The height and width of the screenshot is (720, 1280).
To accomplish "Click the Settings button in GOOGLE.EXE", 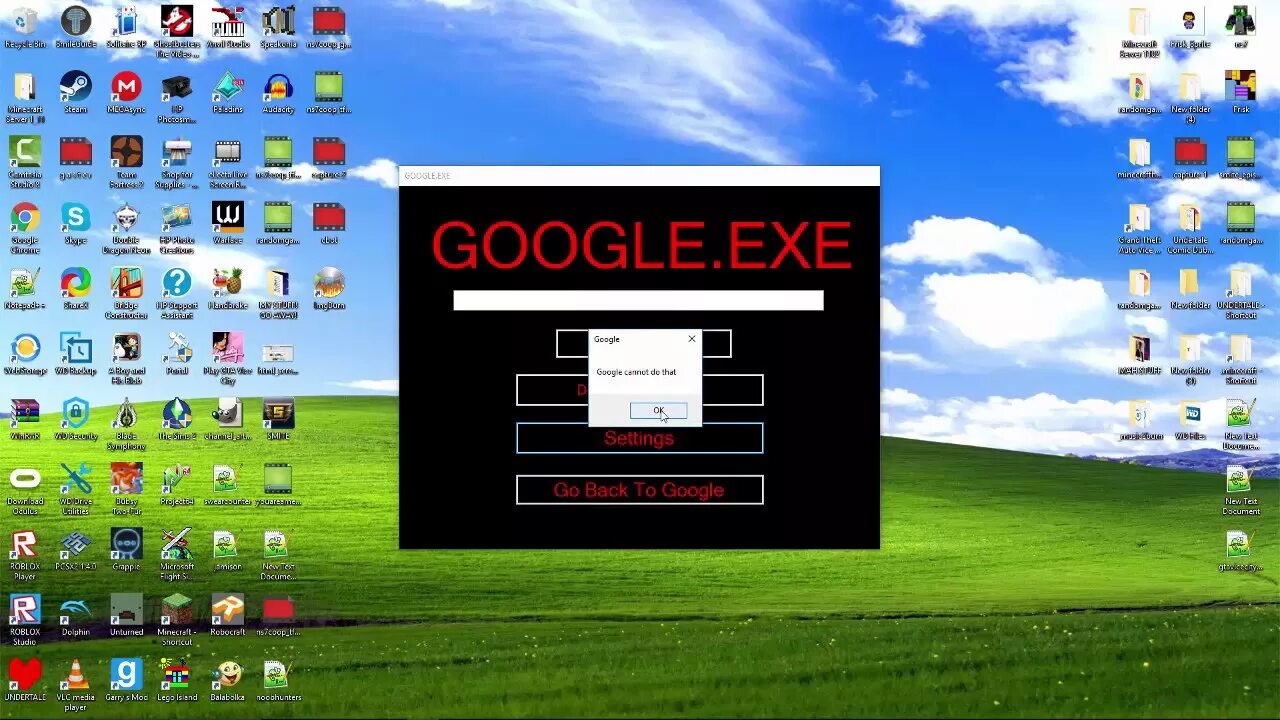I will (639, 438).
